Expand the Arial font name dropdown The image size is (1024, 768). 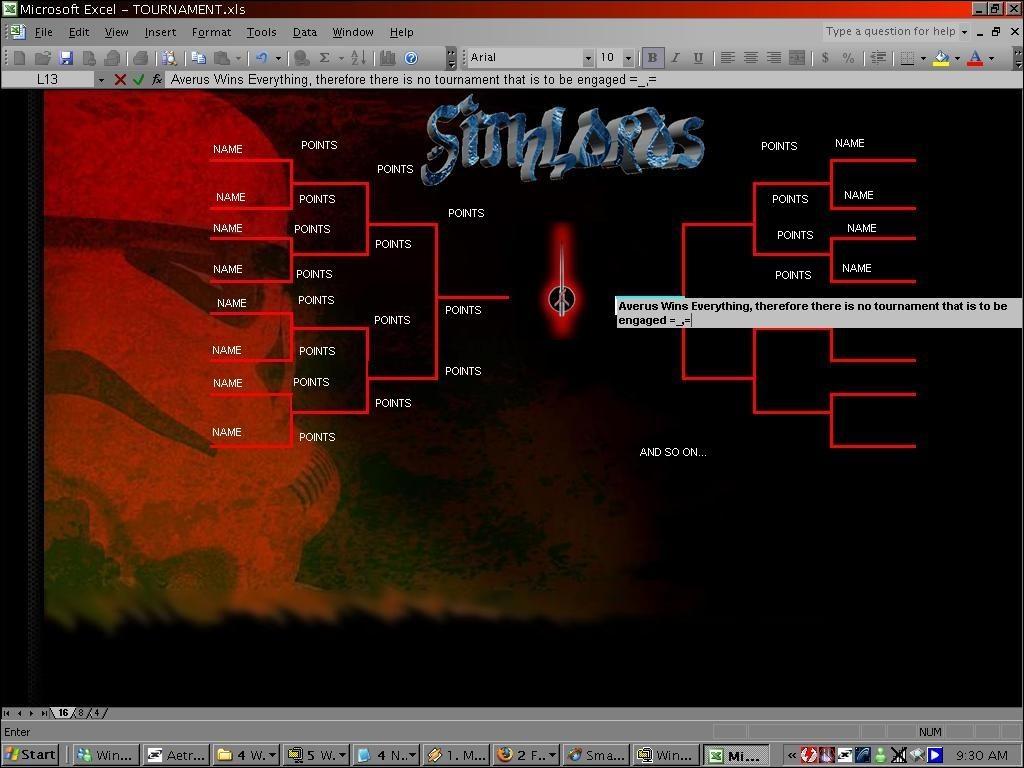click(x=588, y=58)
